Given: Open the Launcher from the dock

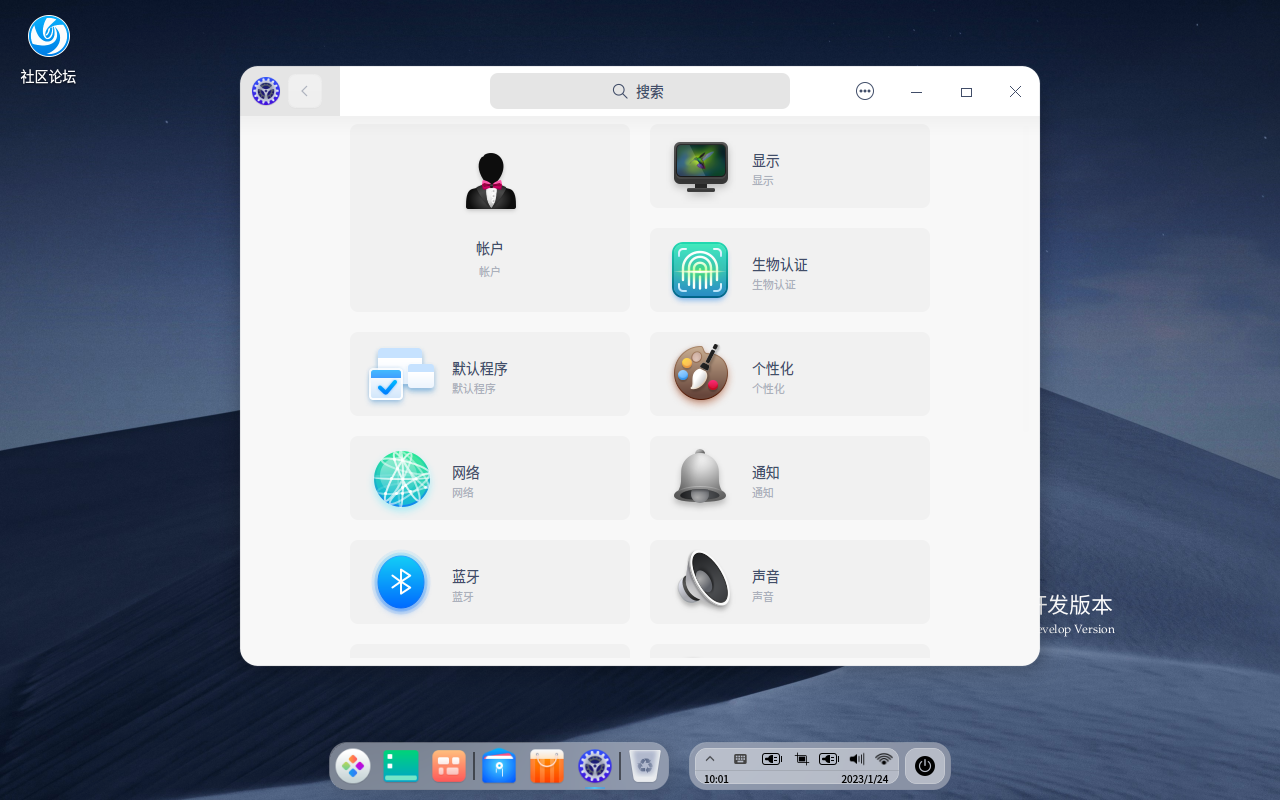Looking at the screenshot, I should tap(353, 766).
